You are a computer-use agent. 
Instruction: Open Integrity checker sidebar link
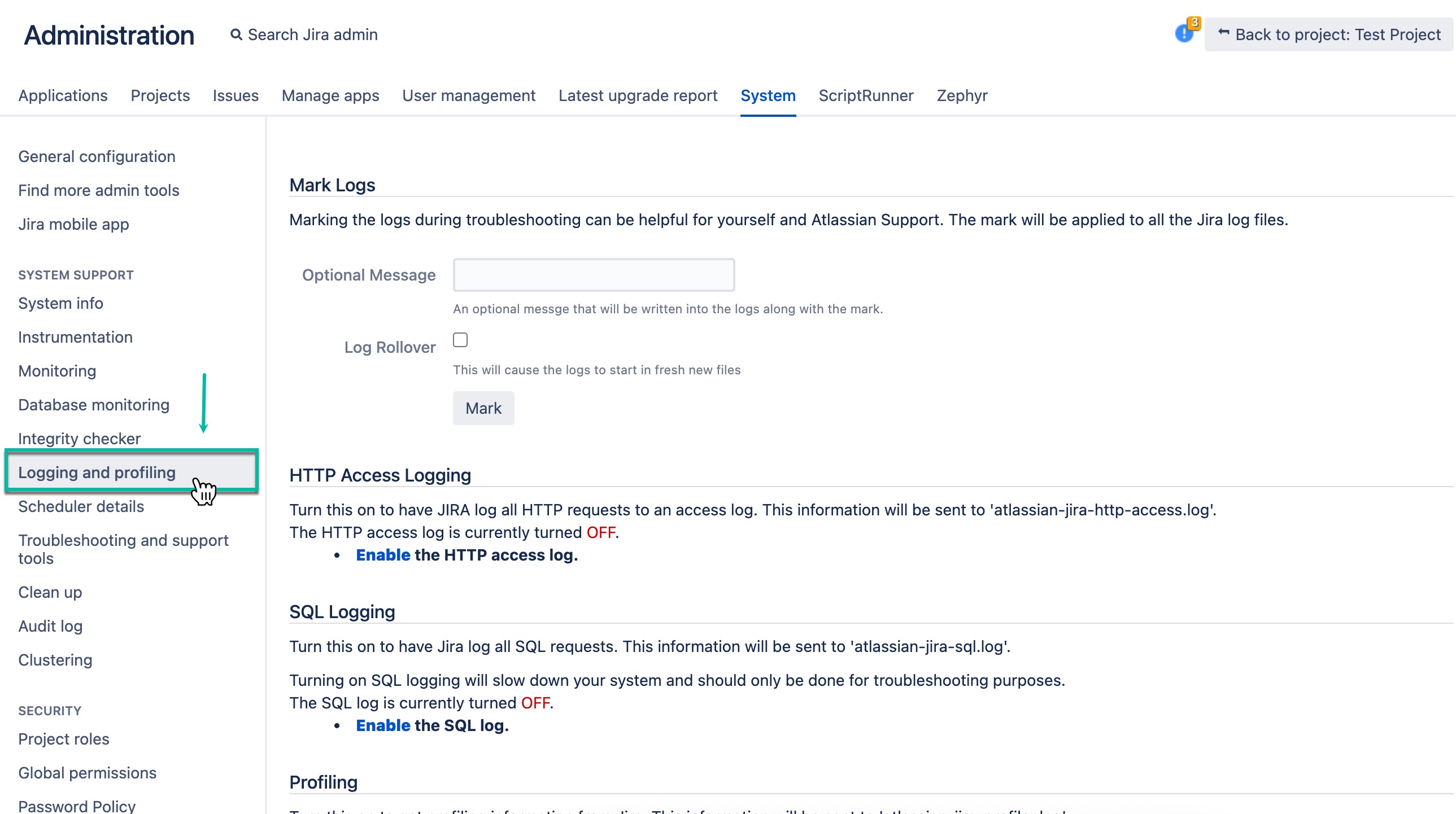click(x=79, y=439)
